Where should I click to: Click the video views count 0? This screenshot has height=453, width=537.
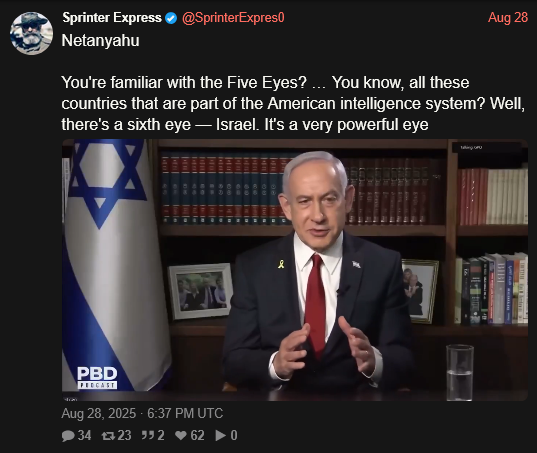(x=234, y=436)
